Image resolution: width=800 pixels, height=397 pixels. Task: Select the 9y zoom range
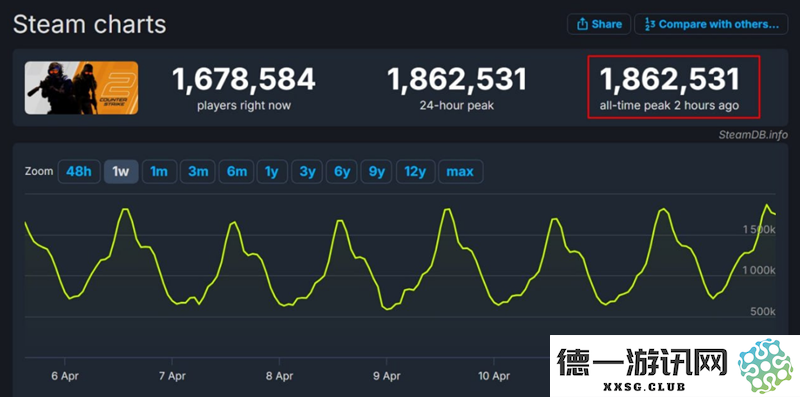tap(377, 171)
